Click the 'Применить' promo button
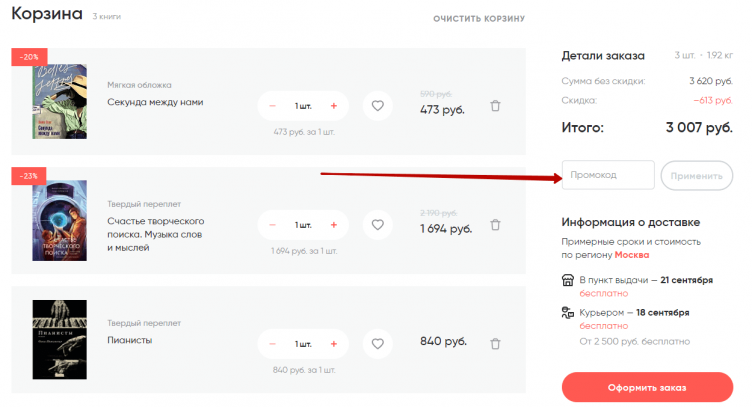The image size is (752, 407). pyautogui.click(x=697, y=176)
